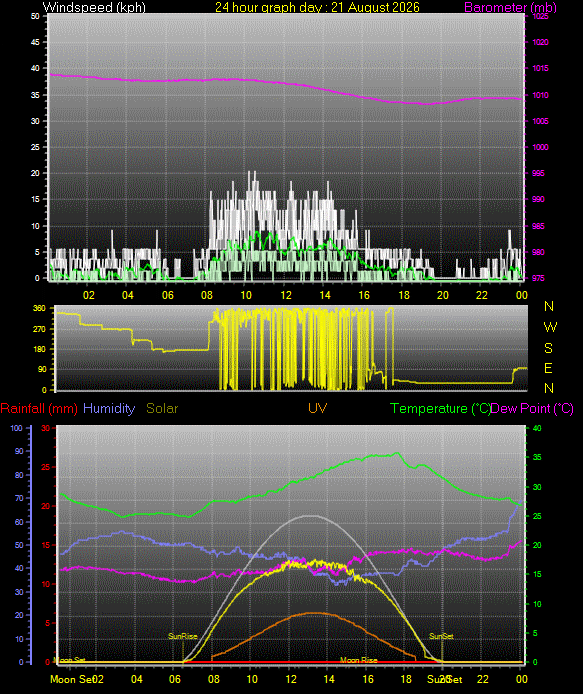Click the W compass direction label

pos(550,327)
